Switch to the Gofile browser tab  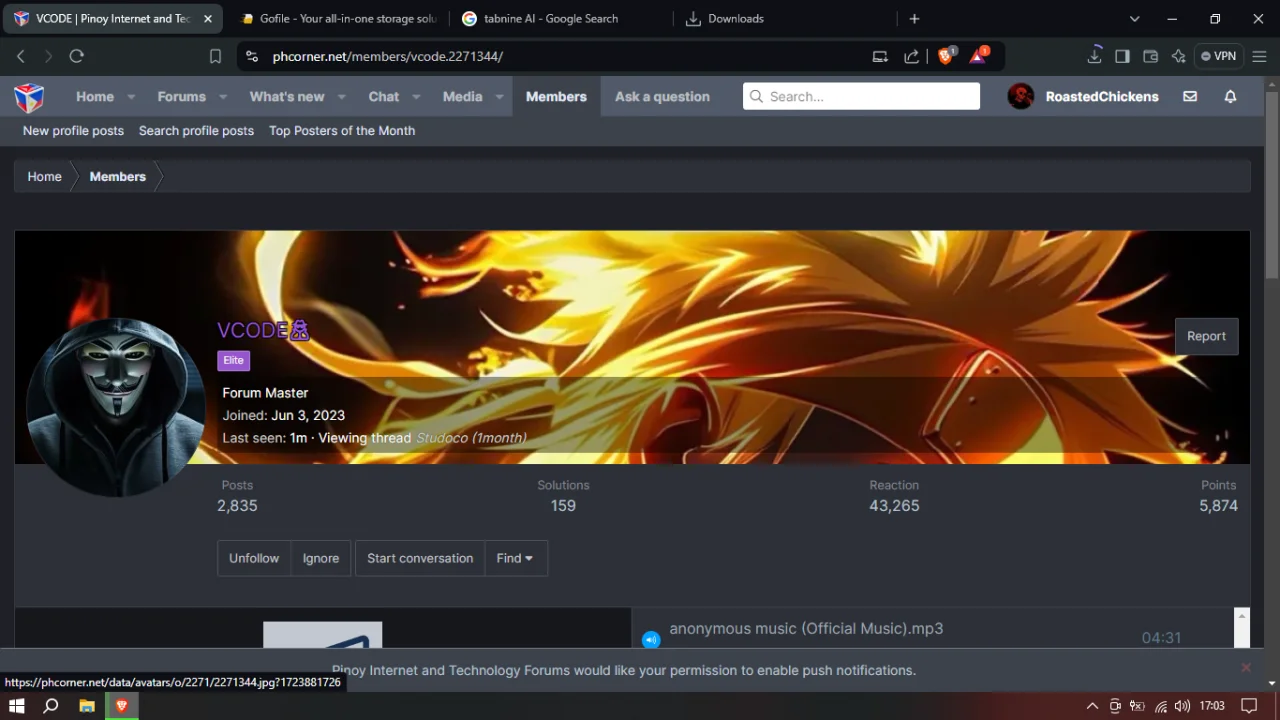pos(338,18)
